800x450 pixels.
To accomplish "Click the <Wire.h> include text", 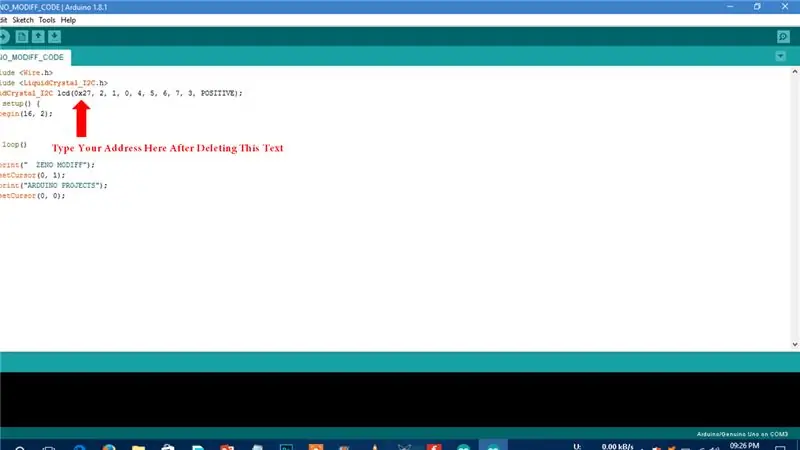I will point(36,73).
